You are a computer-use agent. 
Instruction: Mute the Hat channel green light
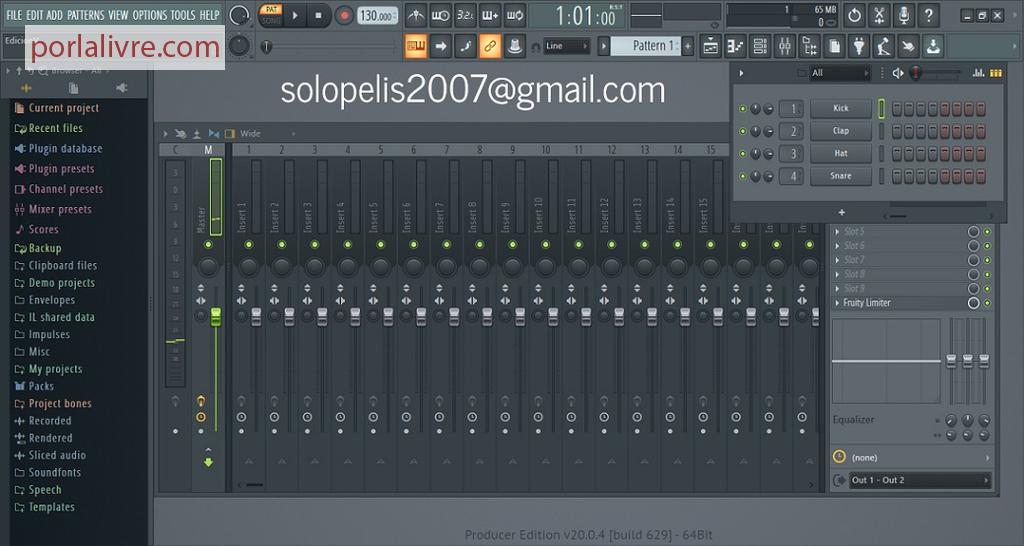[743, 153]
